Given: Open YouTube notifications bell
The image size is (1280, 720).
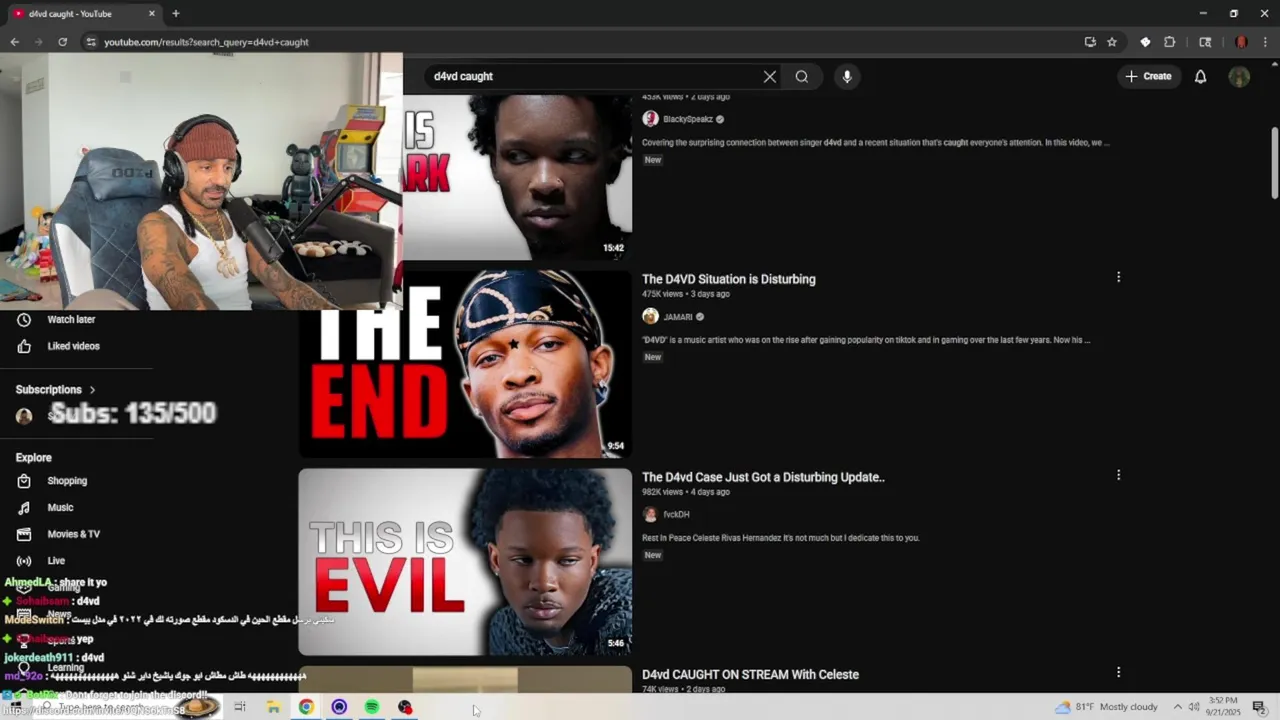Looking at the screenshot, I should coord(1200,76).
